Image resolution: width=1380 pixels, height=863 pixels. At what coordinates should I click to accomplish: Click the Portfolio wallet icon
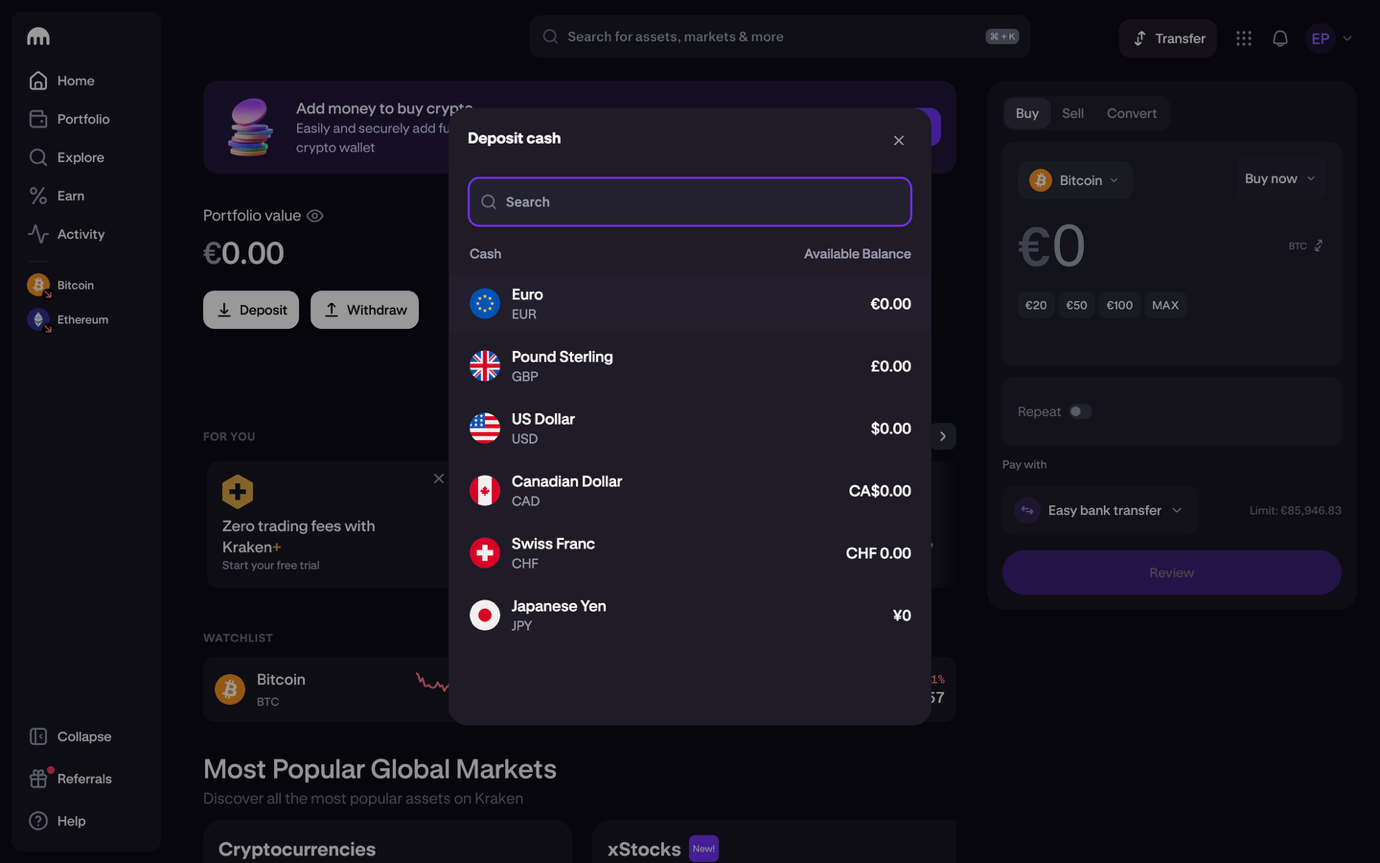(x=38, y=119)
